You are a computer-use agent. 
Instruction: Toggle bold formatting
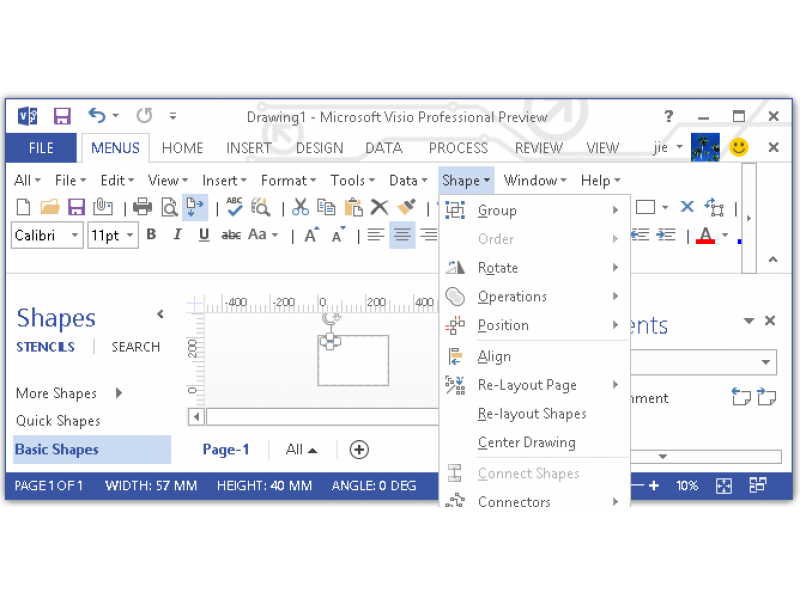tap(151, 235)
